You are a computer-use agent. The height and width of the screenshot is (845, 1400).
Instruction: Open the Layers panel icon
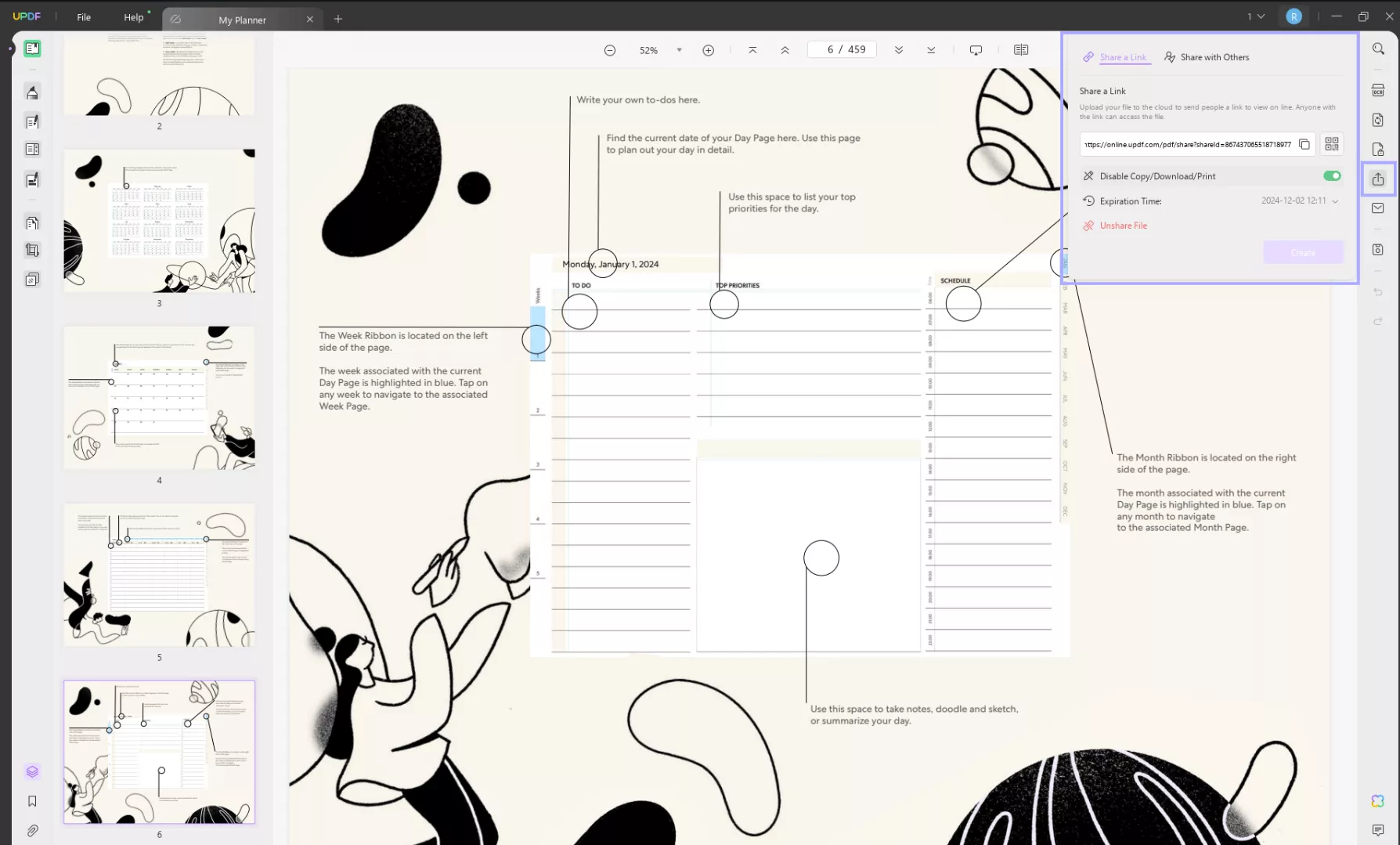pyautogui.click(x=32, y=771)
